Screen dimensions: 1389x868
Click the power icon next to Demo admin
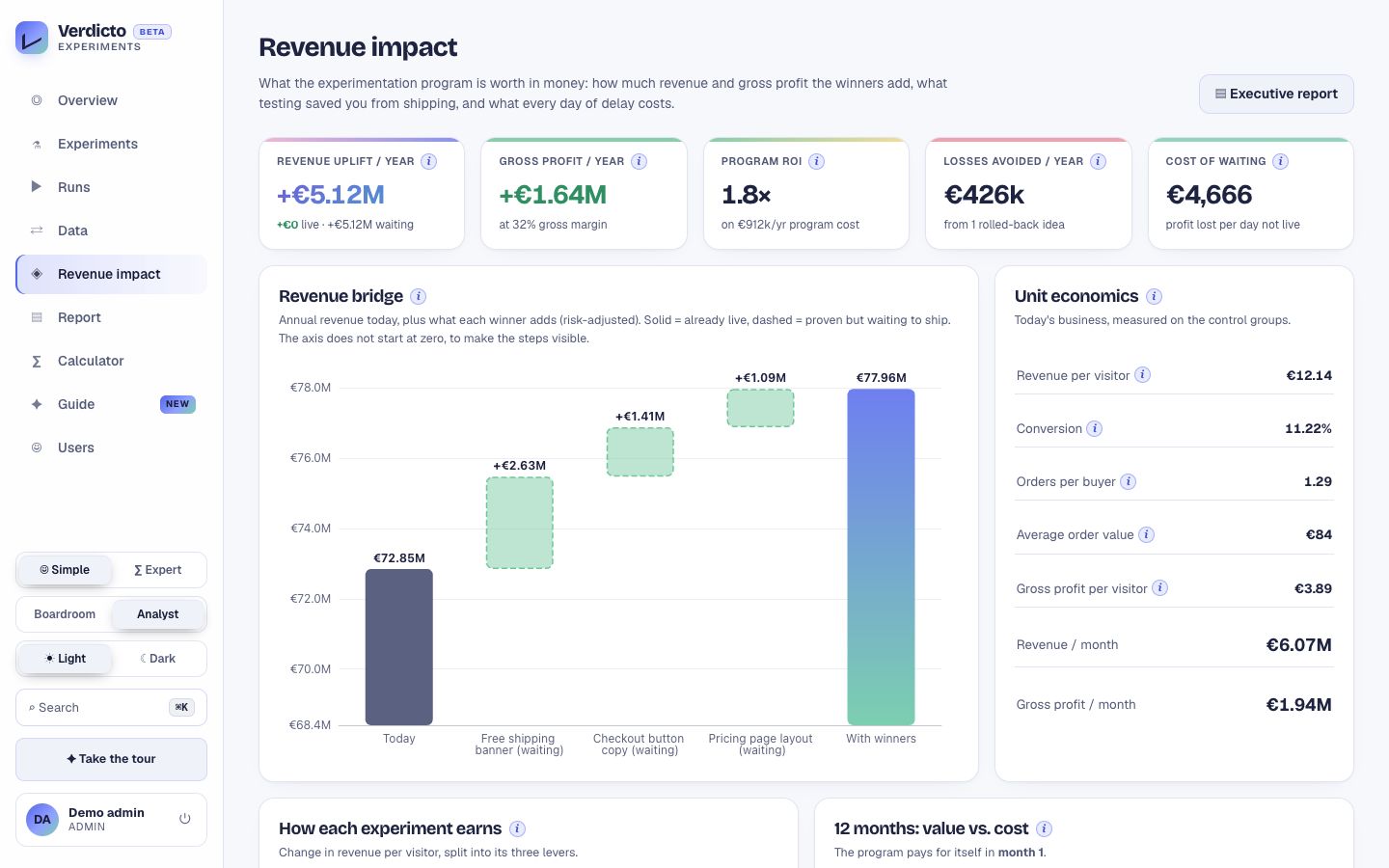coord(185,819)
